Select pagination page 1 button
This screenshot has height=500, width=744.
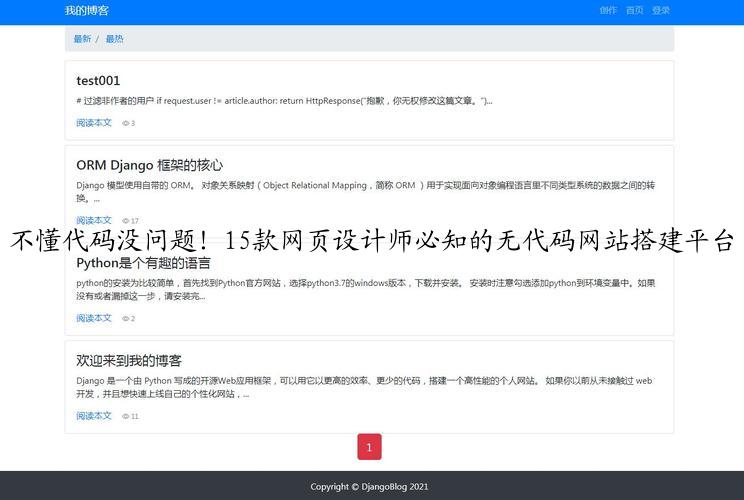click(x=369, y=447)
